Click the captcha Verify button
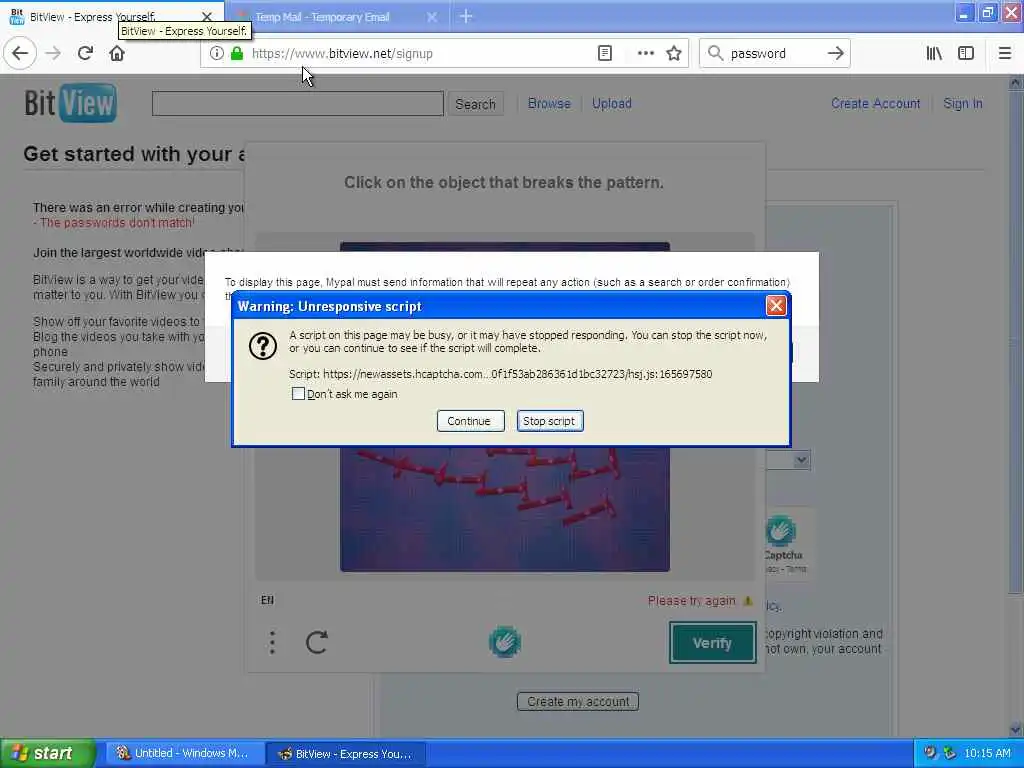 712,643
